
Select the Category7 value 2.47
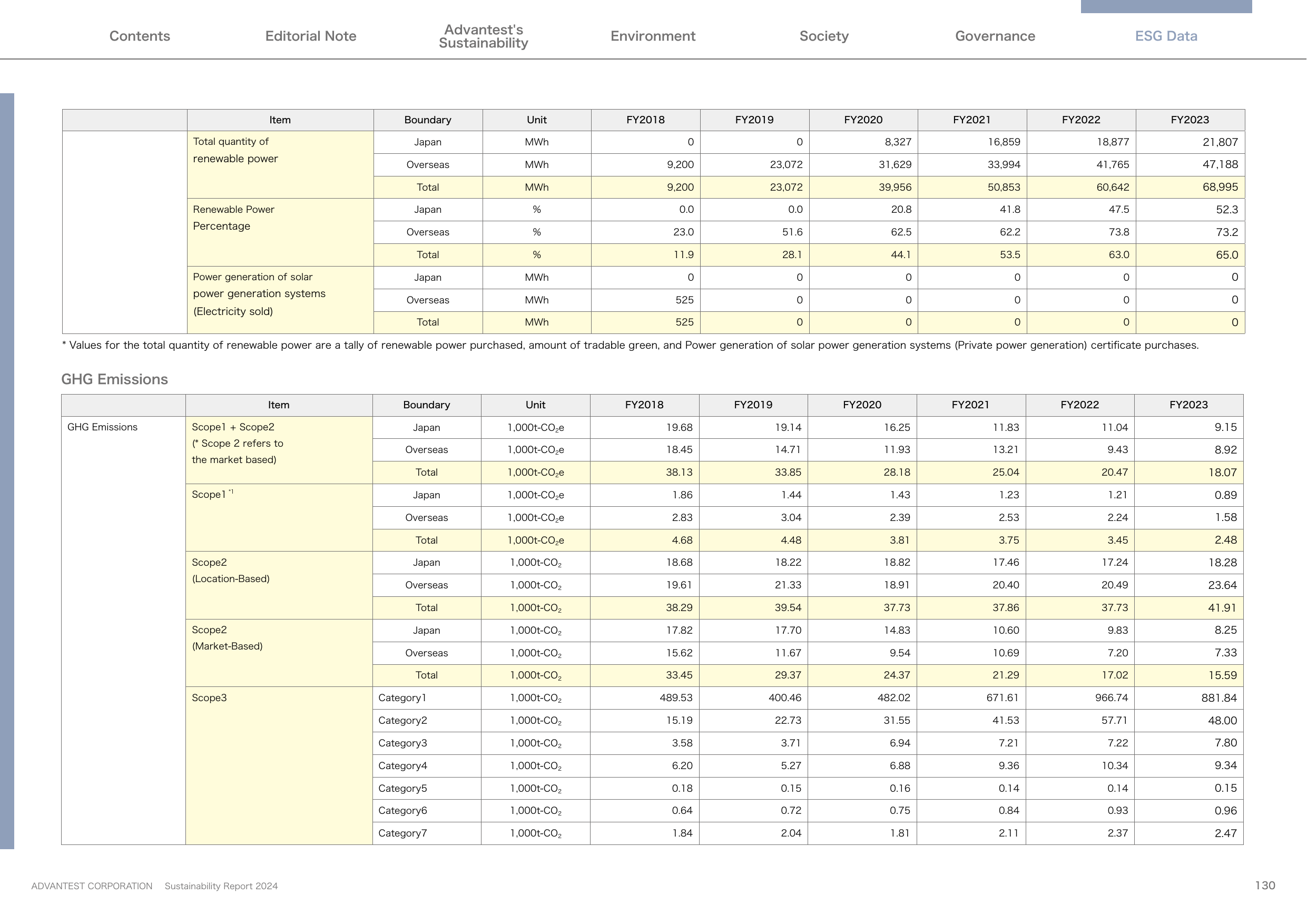1225,833
